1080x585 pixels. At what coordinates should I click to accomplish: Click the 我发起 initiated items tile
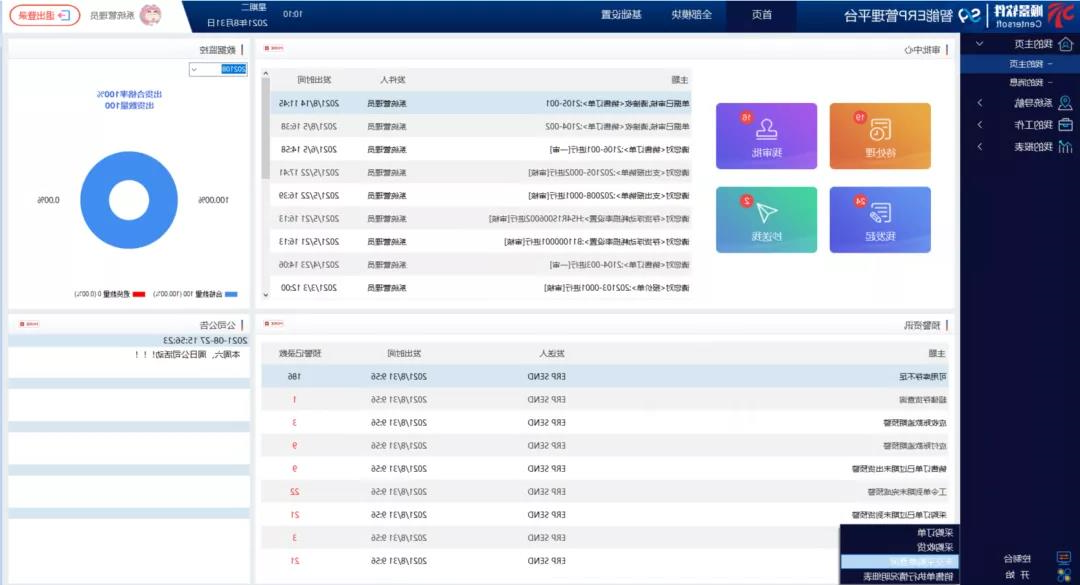[880, 219]
